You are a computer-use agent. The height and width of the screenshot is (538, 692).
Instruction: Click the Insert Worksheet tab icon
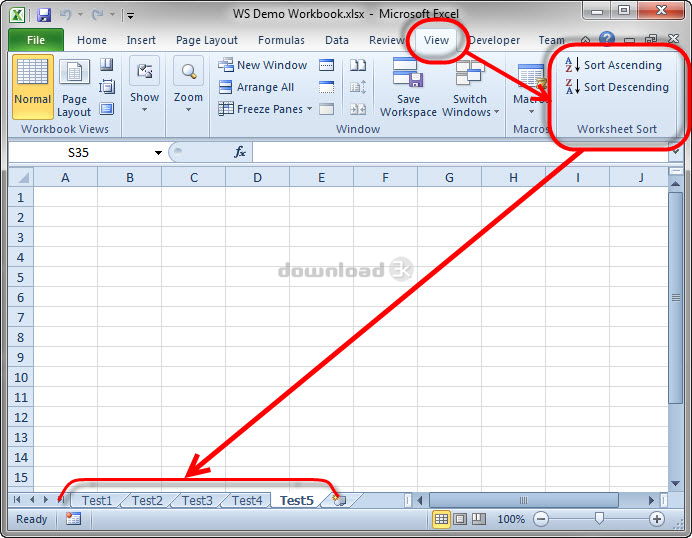(339, 500)
